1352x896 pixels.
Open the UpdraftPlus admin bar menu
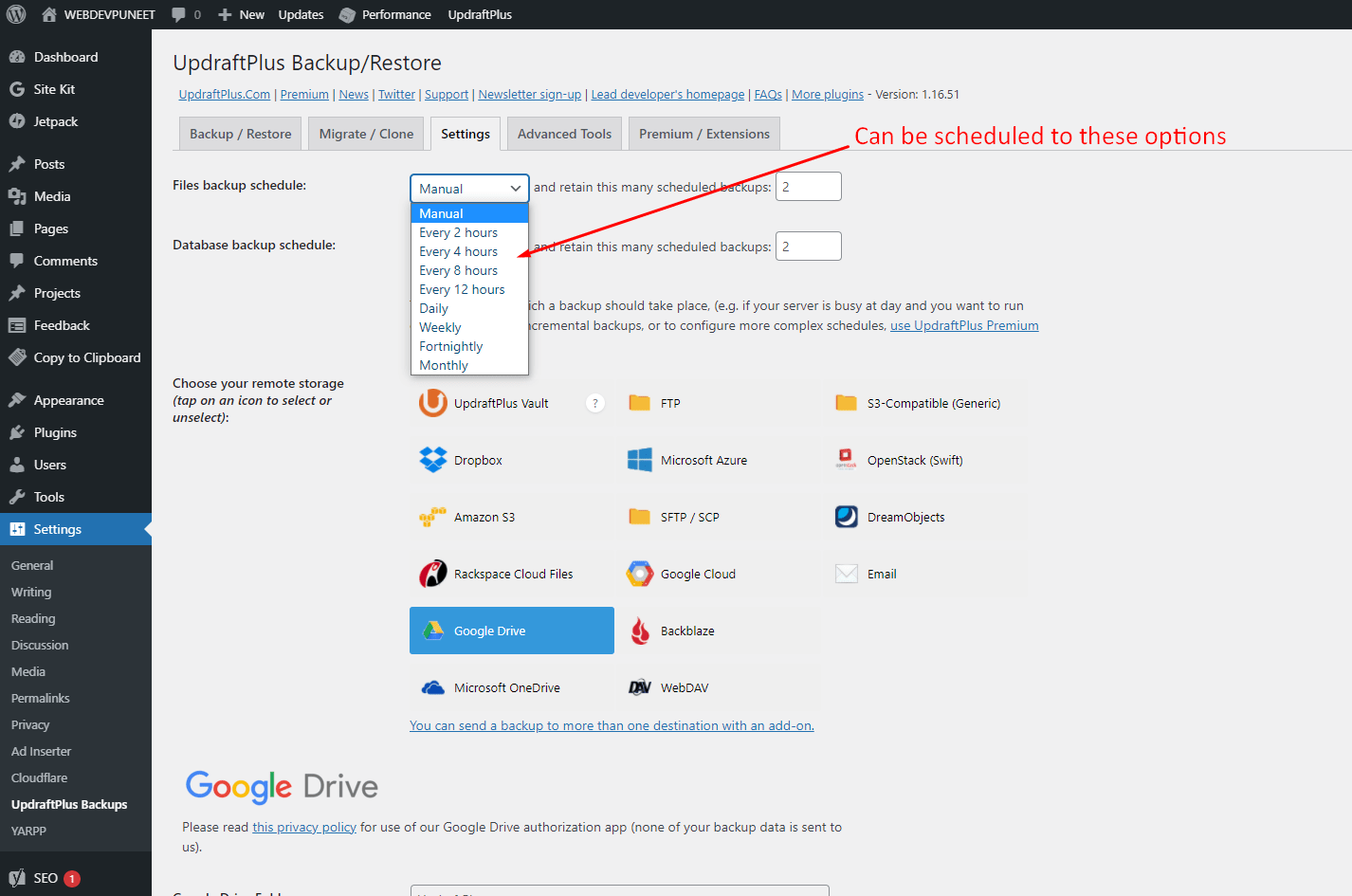(x=480, y=14)
